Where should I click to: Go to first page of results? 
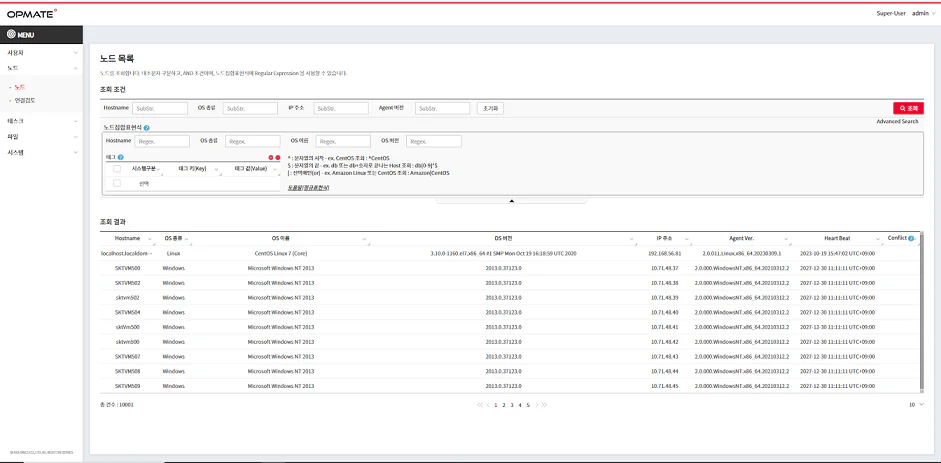(480, 405)
